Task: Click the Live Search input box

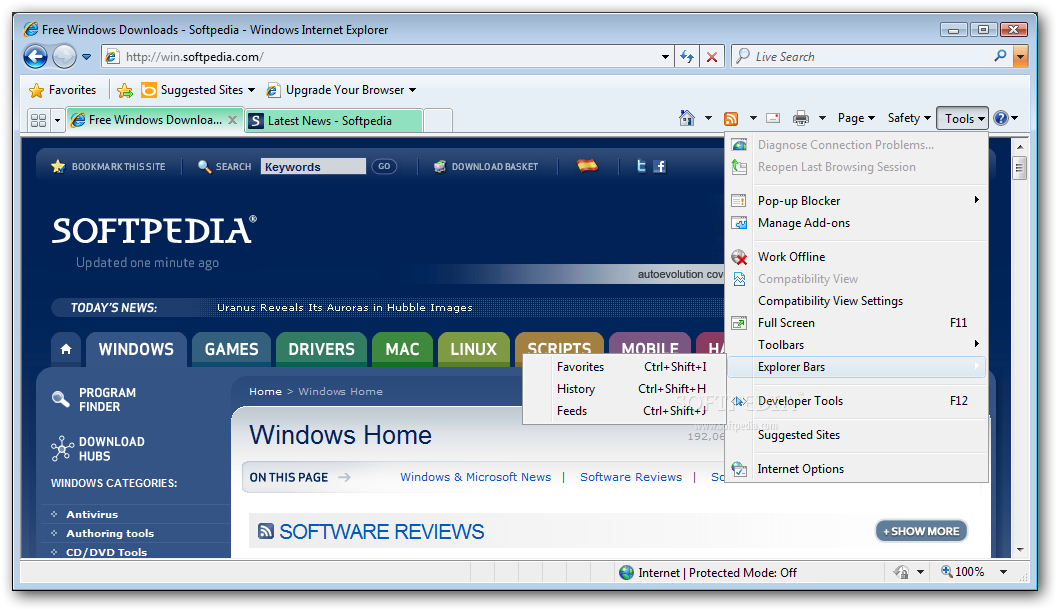Action: pos(862,57)
